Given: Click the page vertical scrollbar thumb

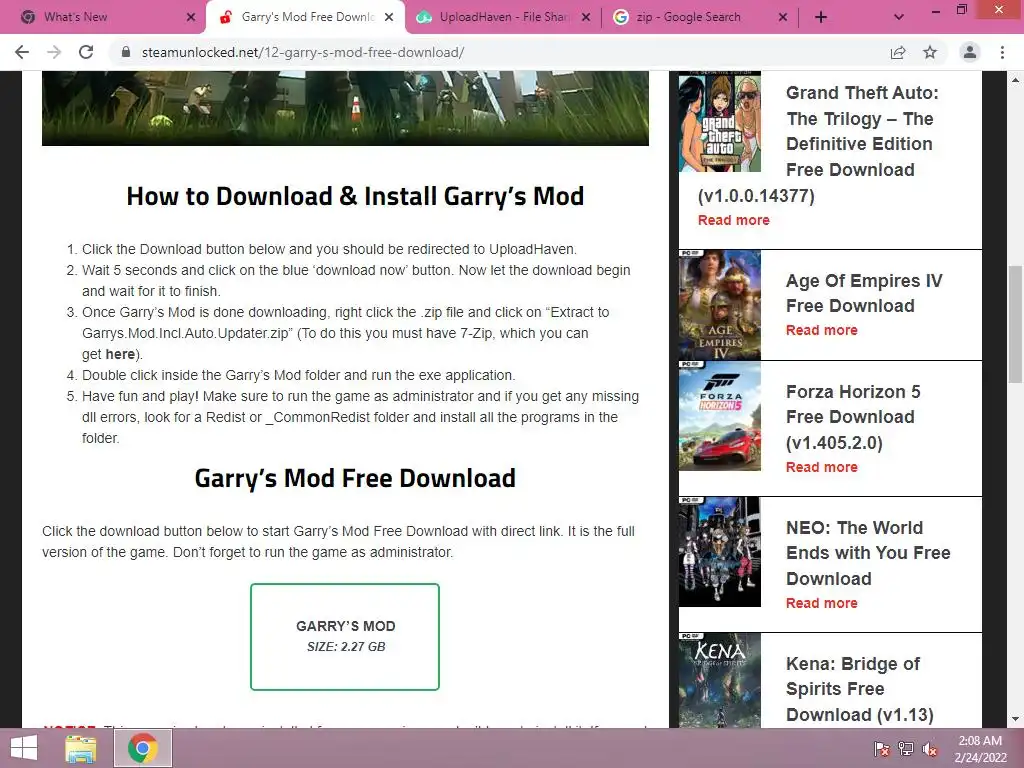Looking at the screenshot, I should coord(1015,325).
